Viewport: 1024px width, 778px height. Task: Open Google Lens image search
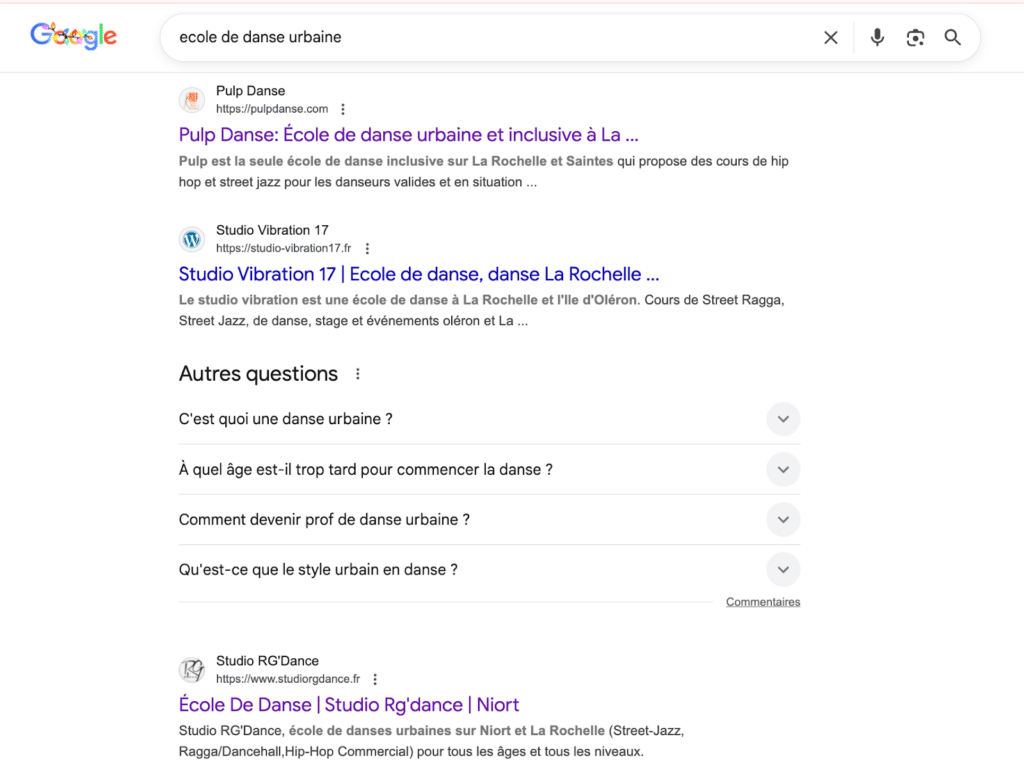coord(915,38)
